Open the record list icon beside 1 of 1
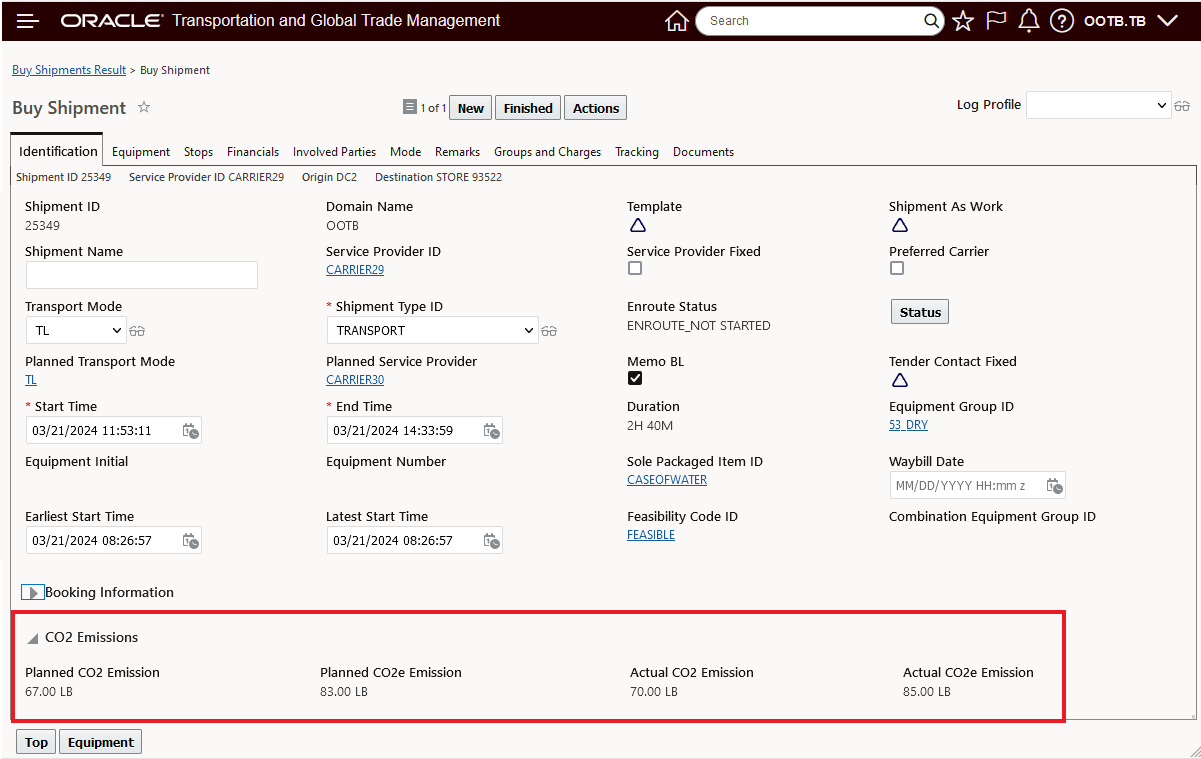1201x759 pixels. click(x=409, y=107)
